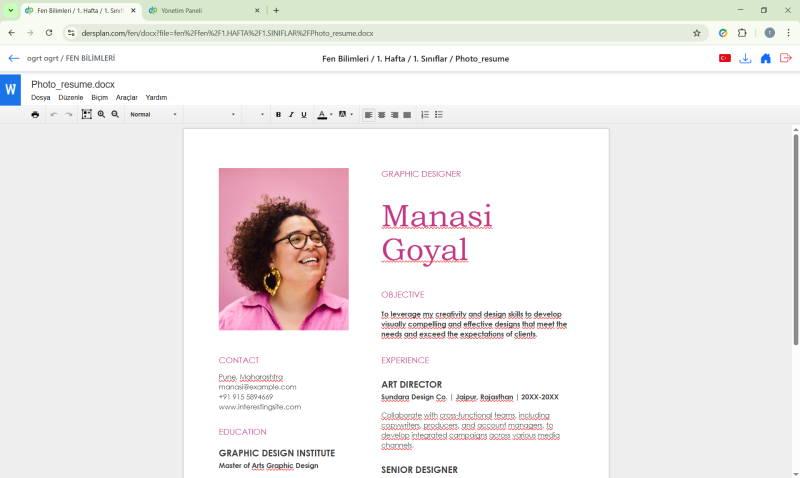
Task: Open the Dosya menu
Action: click(x=40, y=98)
